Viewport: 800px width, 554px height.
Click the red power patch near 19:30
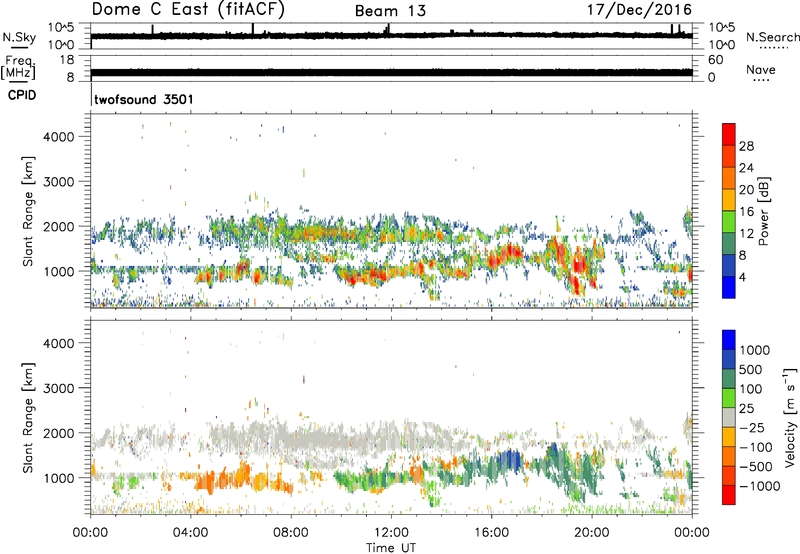[578, 264]
